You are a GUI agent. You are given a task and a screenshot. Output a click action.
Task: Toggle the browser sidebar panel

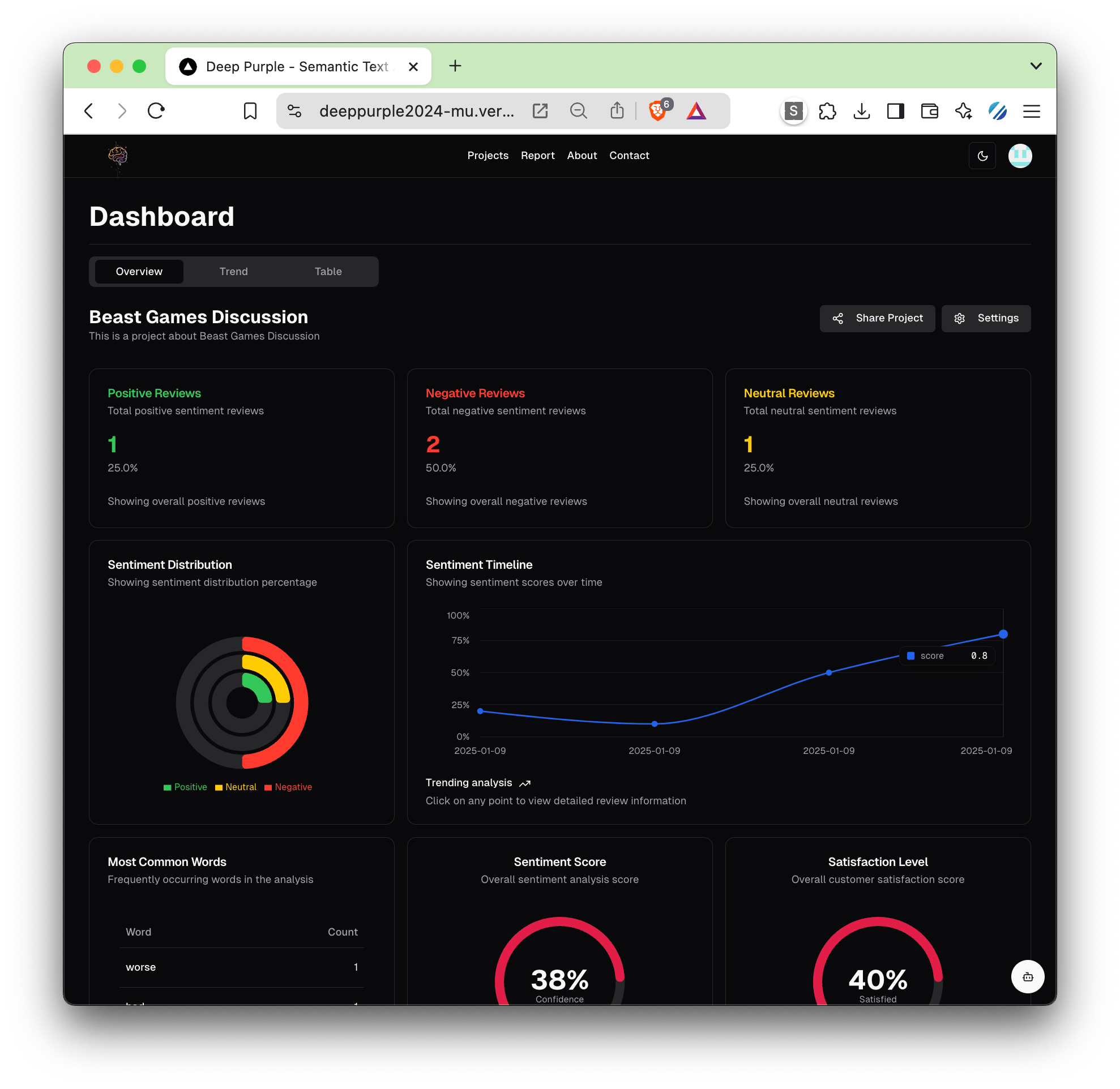895,111
